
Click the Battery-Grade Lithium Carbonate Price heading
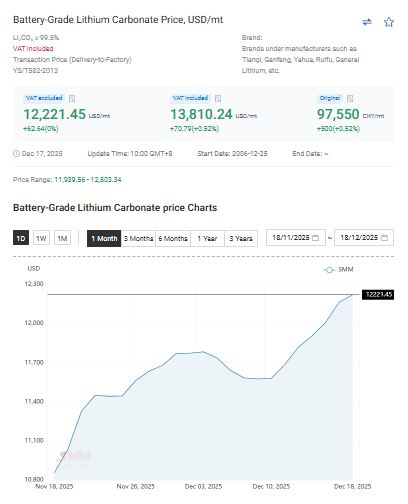click(118, 20)
